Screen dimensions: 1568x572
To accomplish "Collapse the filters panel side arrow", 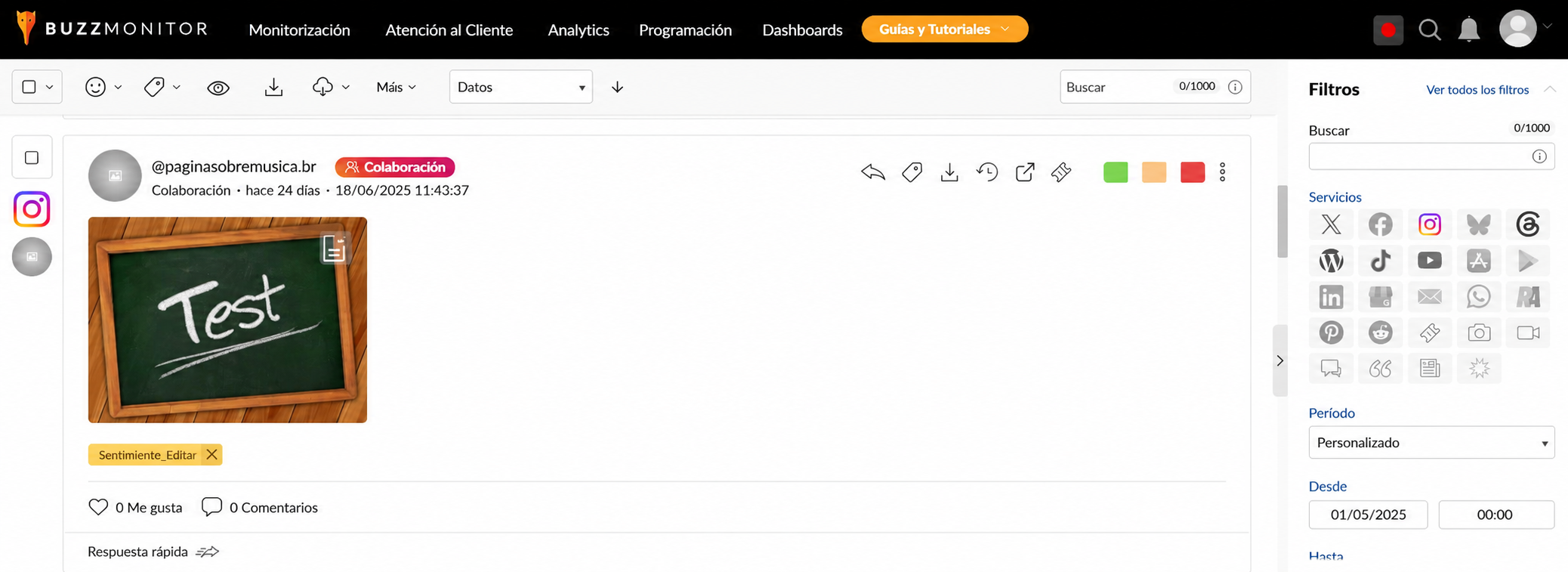I will (1279, 360).
